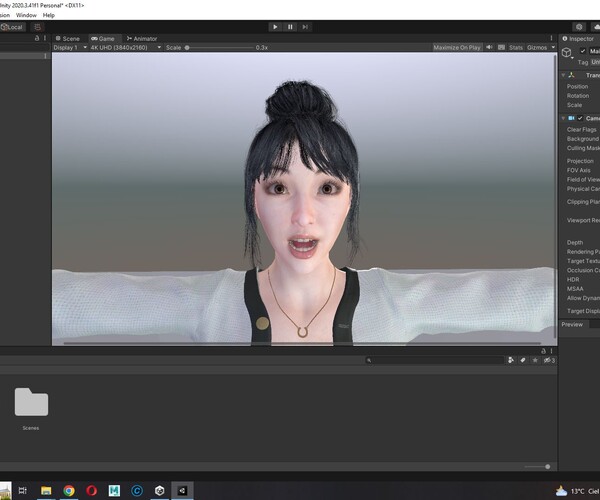Open the Search by Type filter icon
The width and height of the screenshot is (600, 500).
510,360
